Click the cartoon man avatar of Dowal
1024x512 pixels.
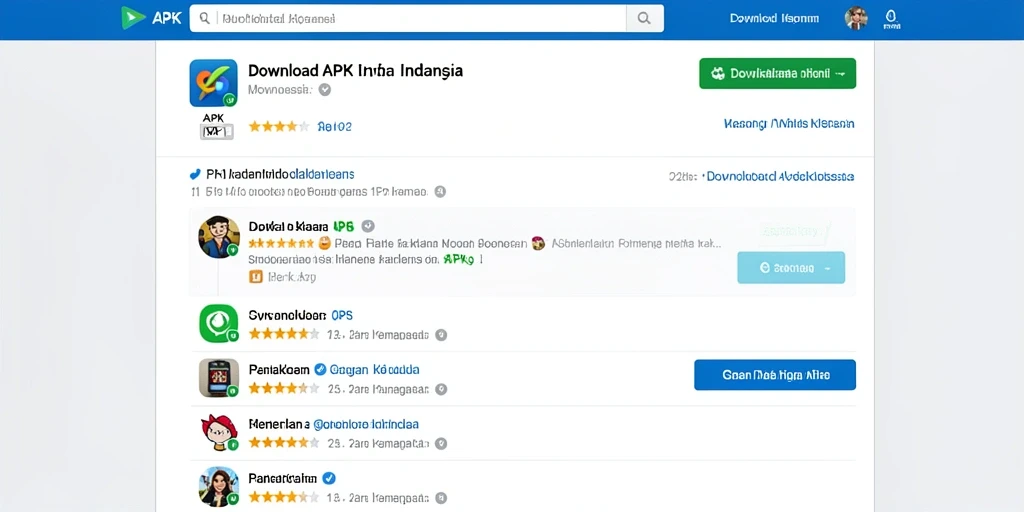tap(219, 236)
